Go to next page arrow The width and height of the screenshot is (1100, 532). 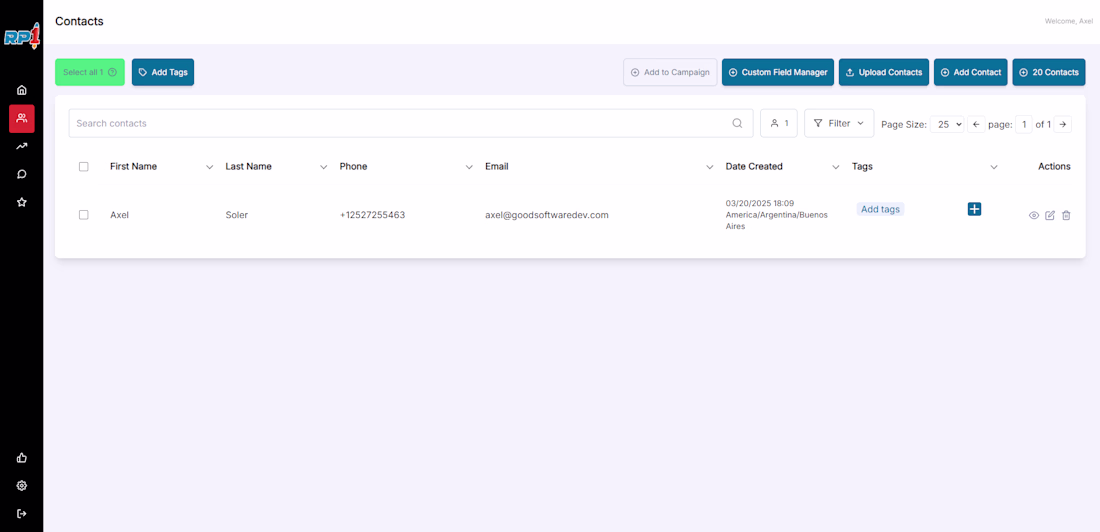click(x=1063, y=124)
